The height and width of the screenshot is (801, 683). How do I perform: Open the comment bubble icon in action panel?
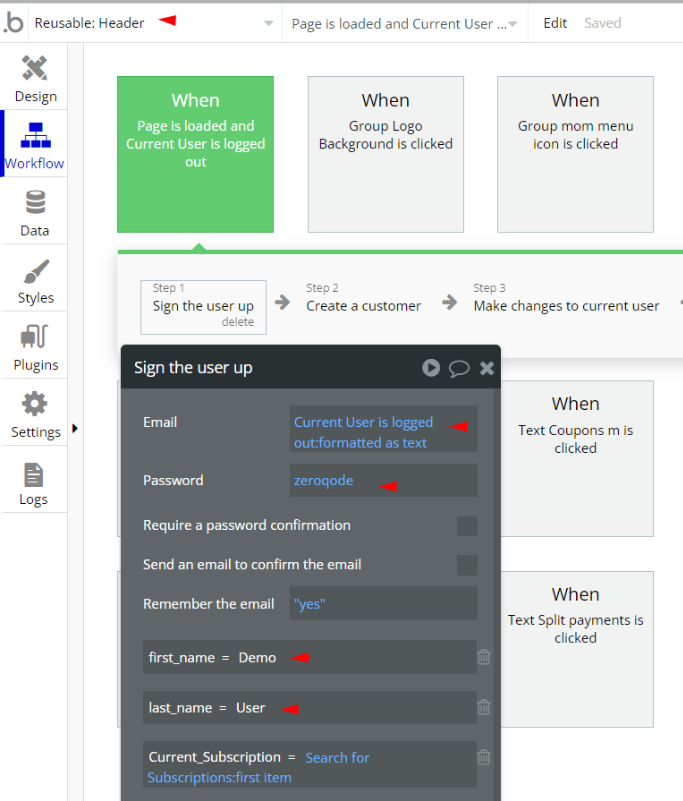pos(459,368)
